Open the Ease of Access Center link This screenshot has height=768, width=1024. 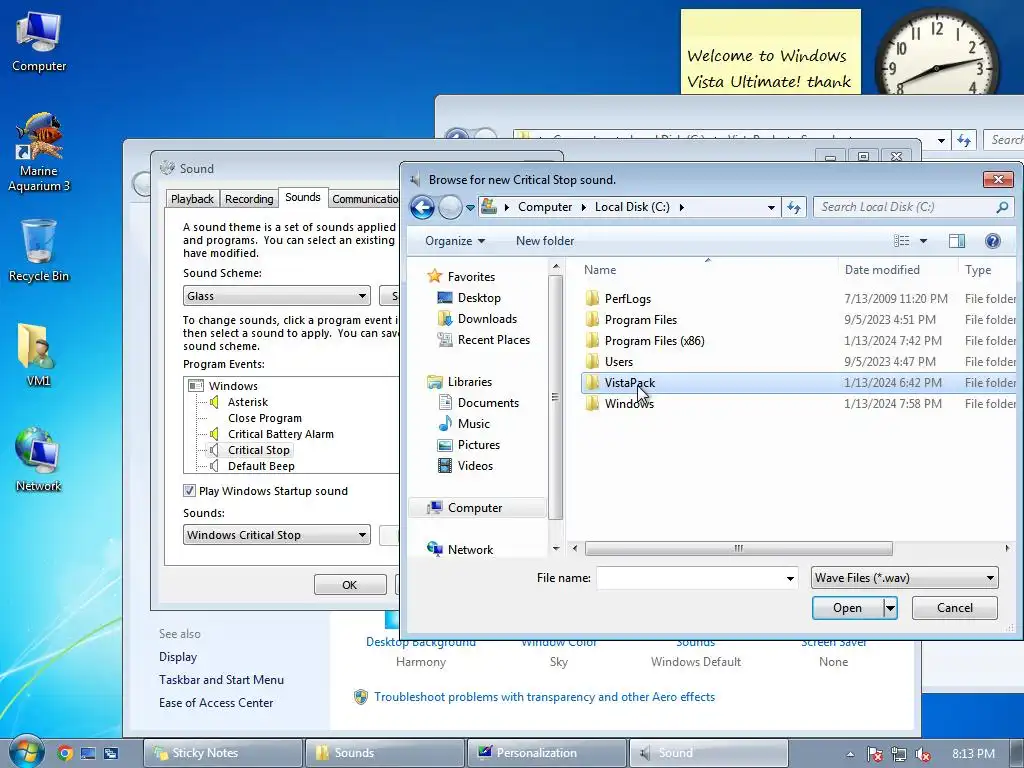(216, 703)
